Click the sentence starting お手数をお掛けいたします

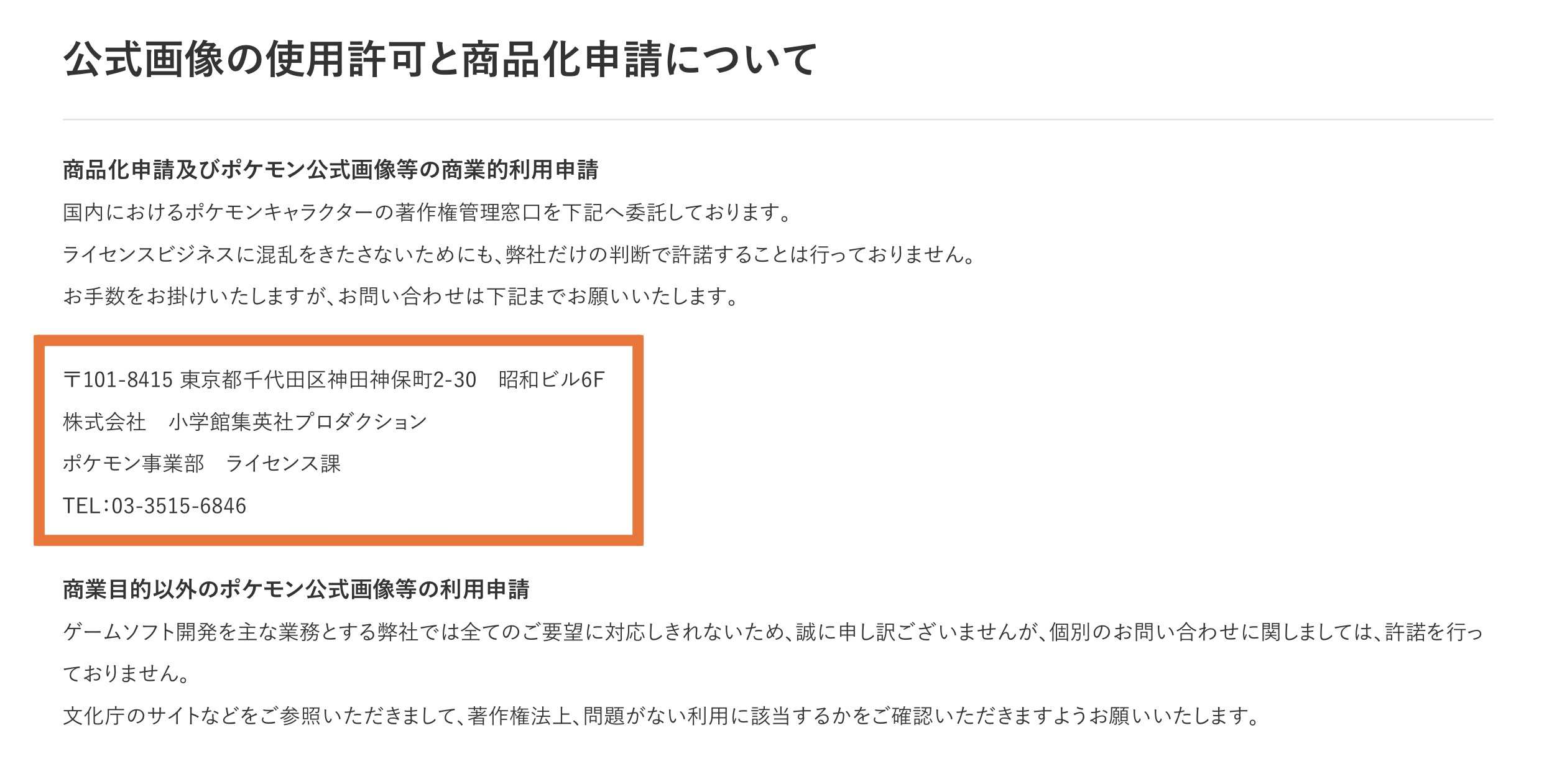[401, 296]
